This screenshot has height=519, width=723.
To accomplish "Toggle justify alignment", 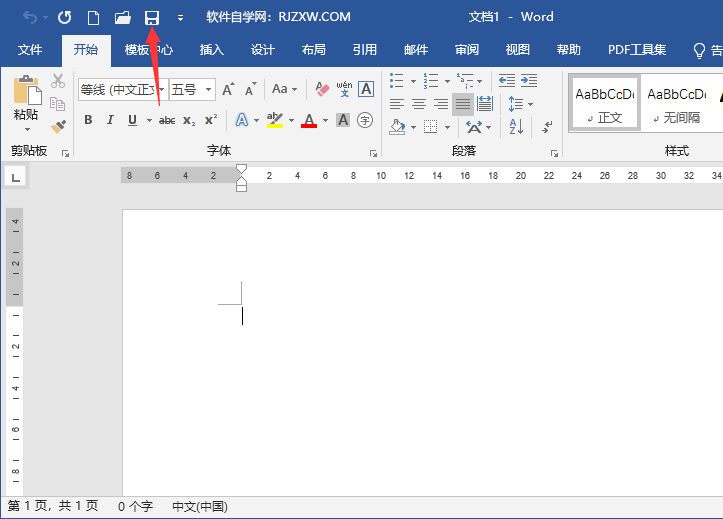I will [463, 104].
